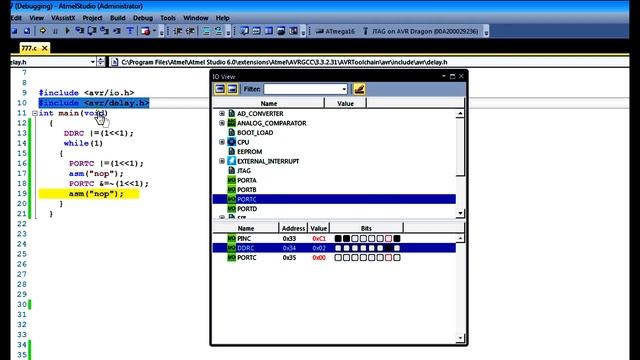Open the Edit menu
Viewport: 640px width, 360px height.
point(16,18)
